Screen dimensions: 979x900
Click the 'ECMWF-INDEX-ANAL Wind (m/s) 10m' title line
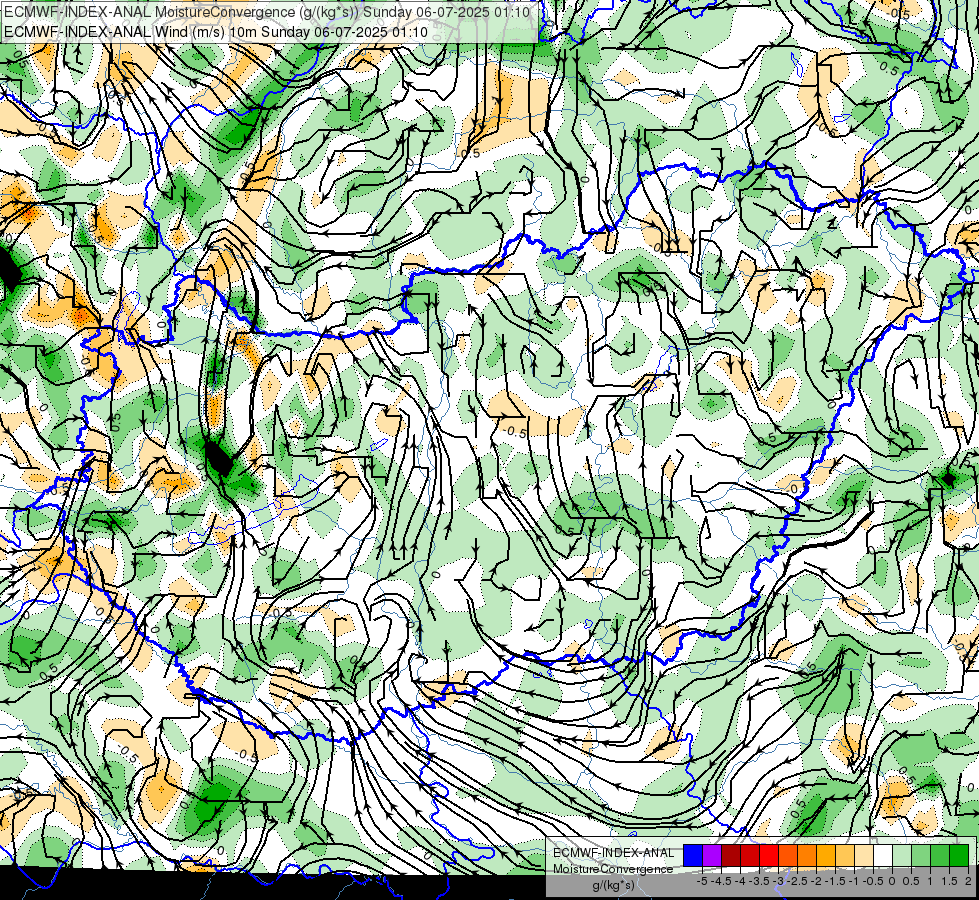pyautogui.click(x=216, y=31)
